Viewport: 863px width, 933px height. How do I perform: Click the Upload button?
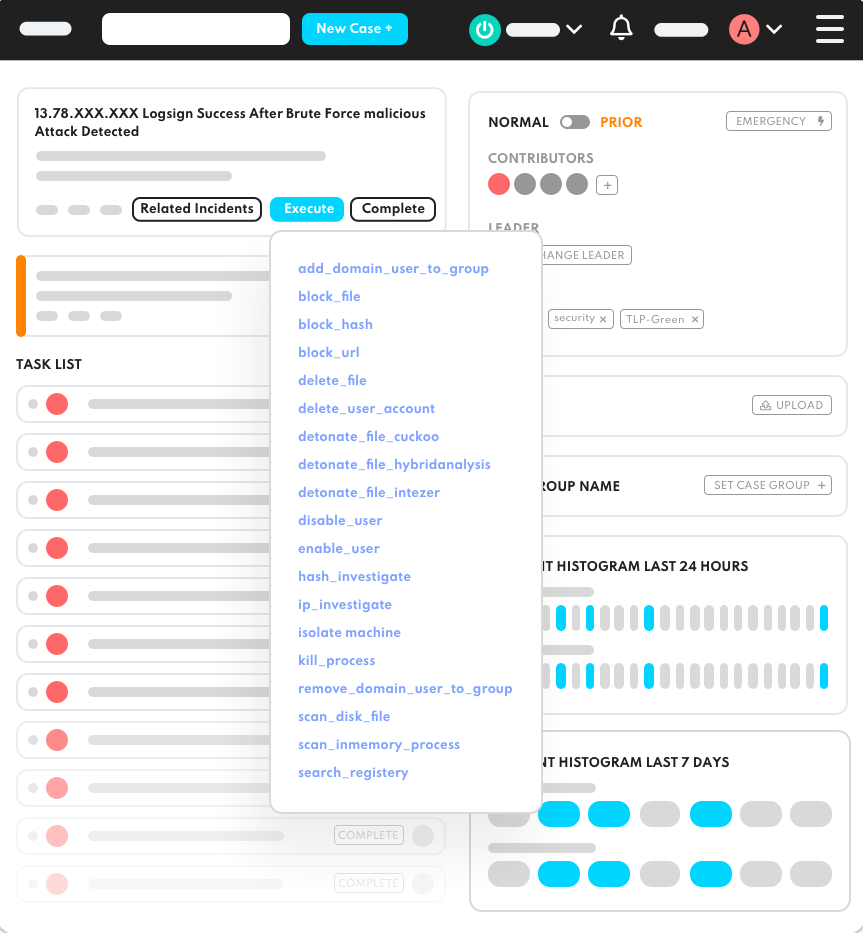coord(791,405)
